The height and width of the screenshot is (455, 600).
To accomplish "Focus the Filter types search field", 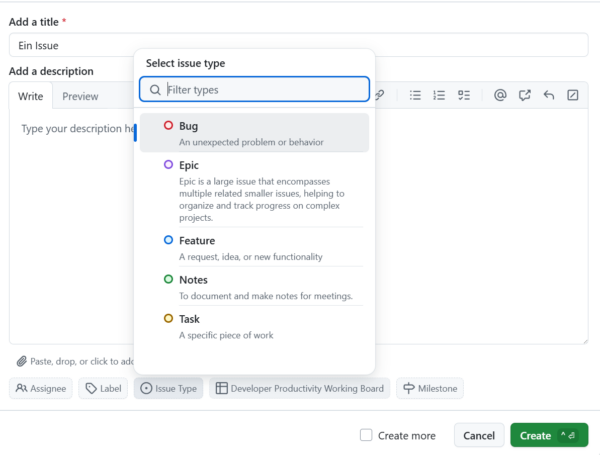I will [254, 90].
